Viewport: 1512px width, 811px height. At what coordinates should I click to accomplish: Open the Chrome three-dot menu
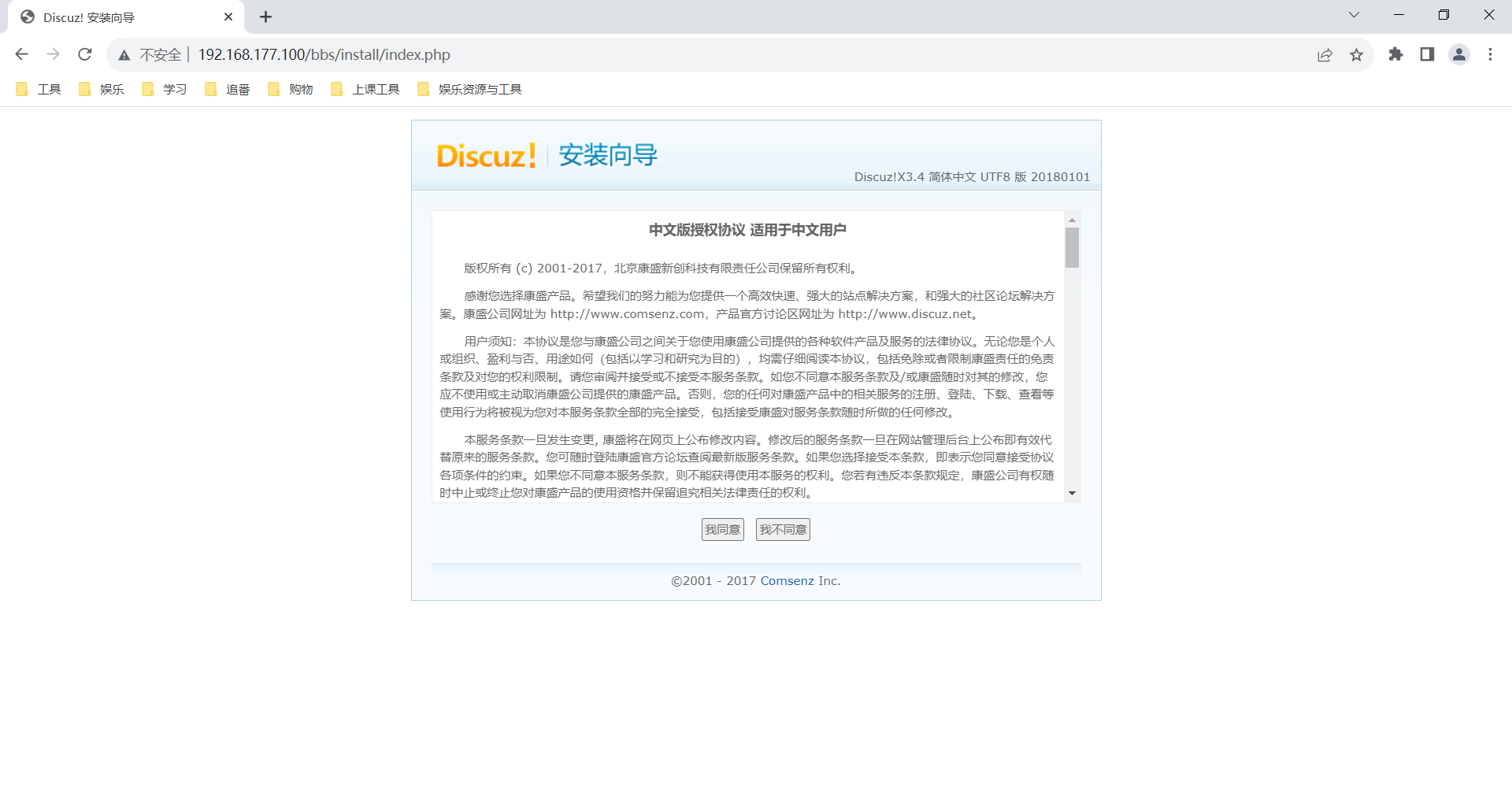[1490, 54]
